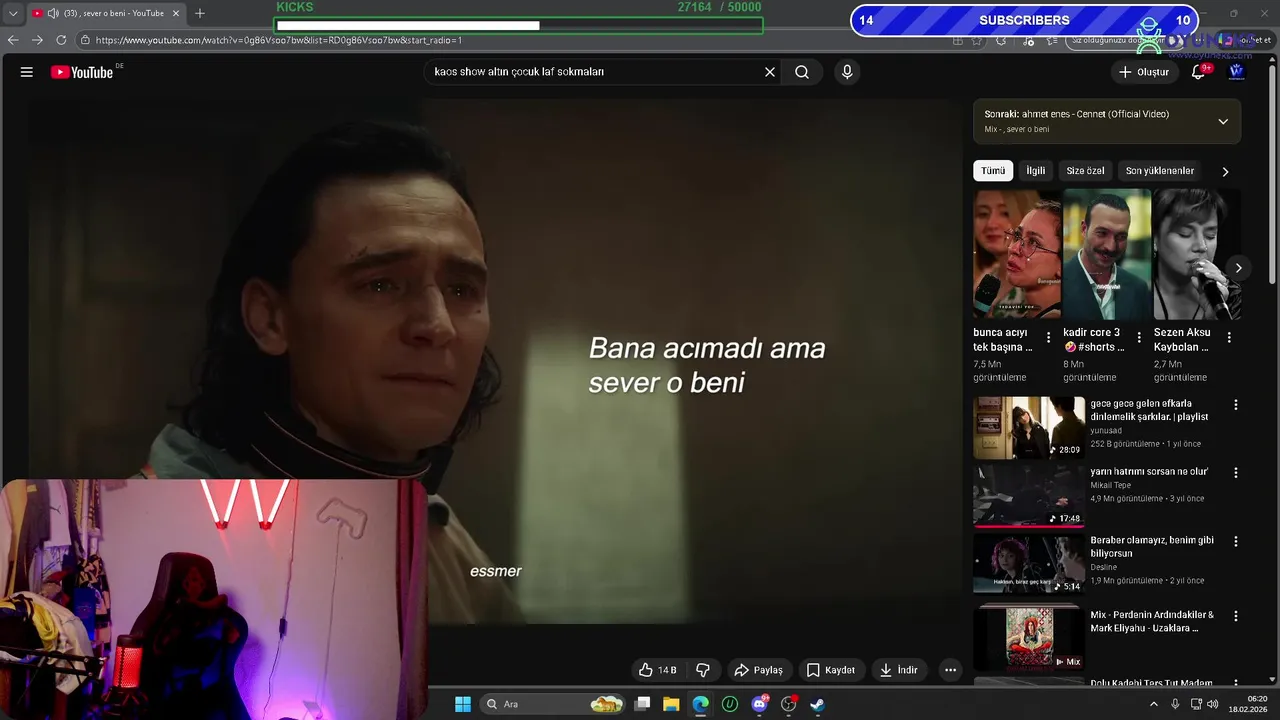This screenshot has height=720, width=1280.
Task: Open 'kadir core 3' short thumbnail
Action: click(x=1107, y=255)
